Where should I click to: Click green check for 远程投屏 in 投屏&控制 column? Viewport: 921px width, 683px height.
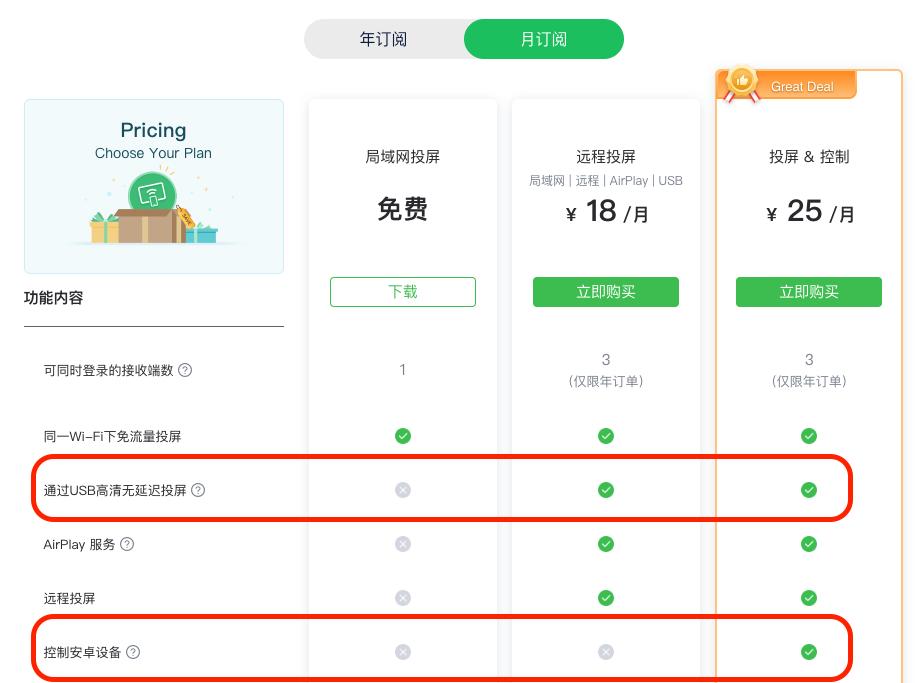[809, 598]
